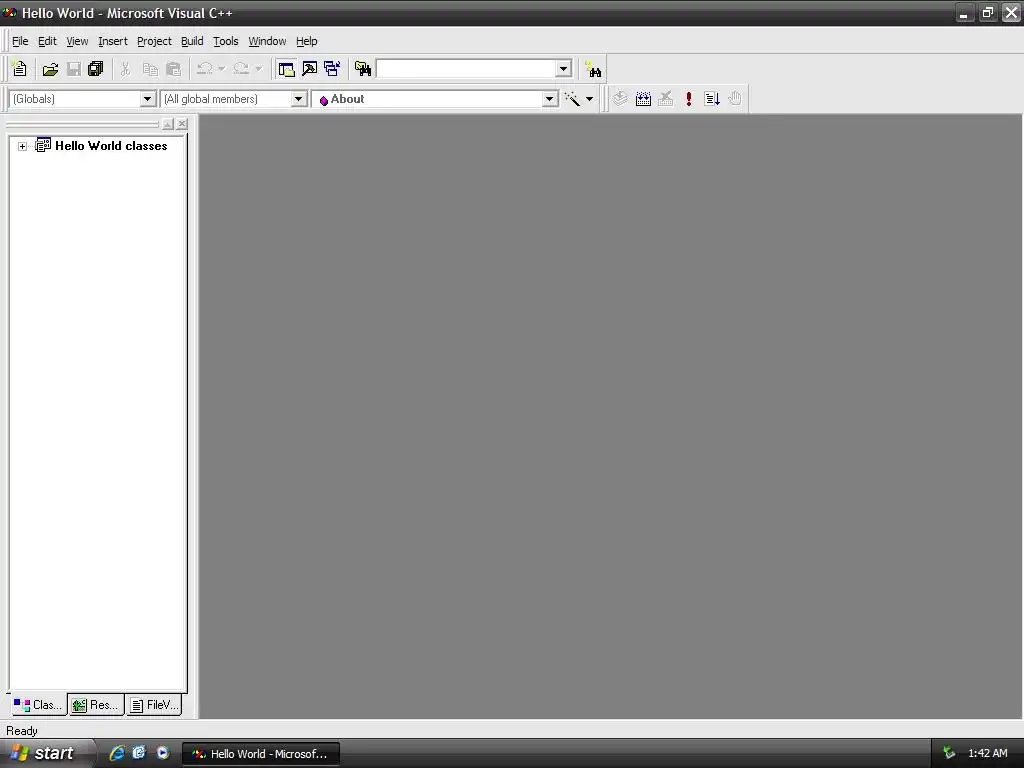This screenshot has width=1024, height=768.
Task: Click the Insert/Remove Breakpoint hand icon
Action: pyautogui.click(x=735, y=99)
